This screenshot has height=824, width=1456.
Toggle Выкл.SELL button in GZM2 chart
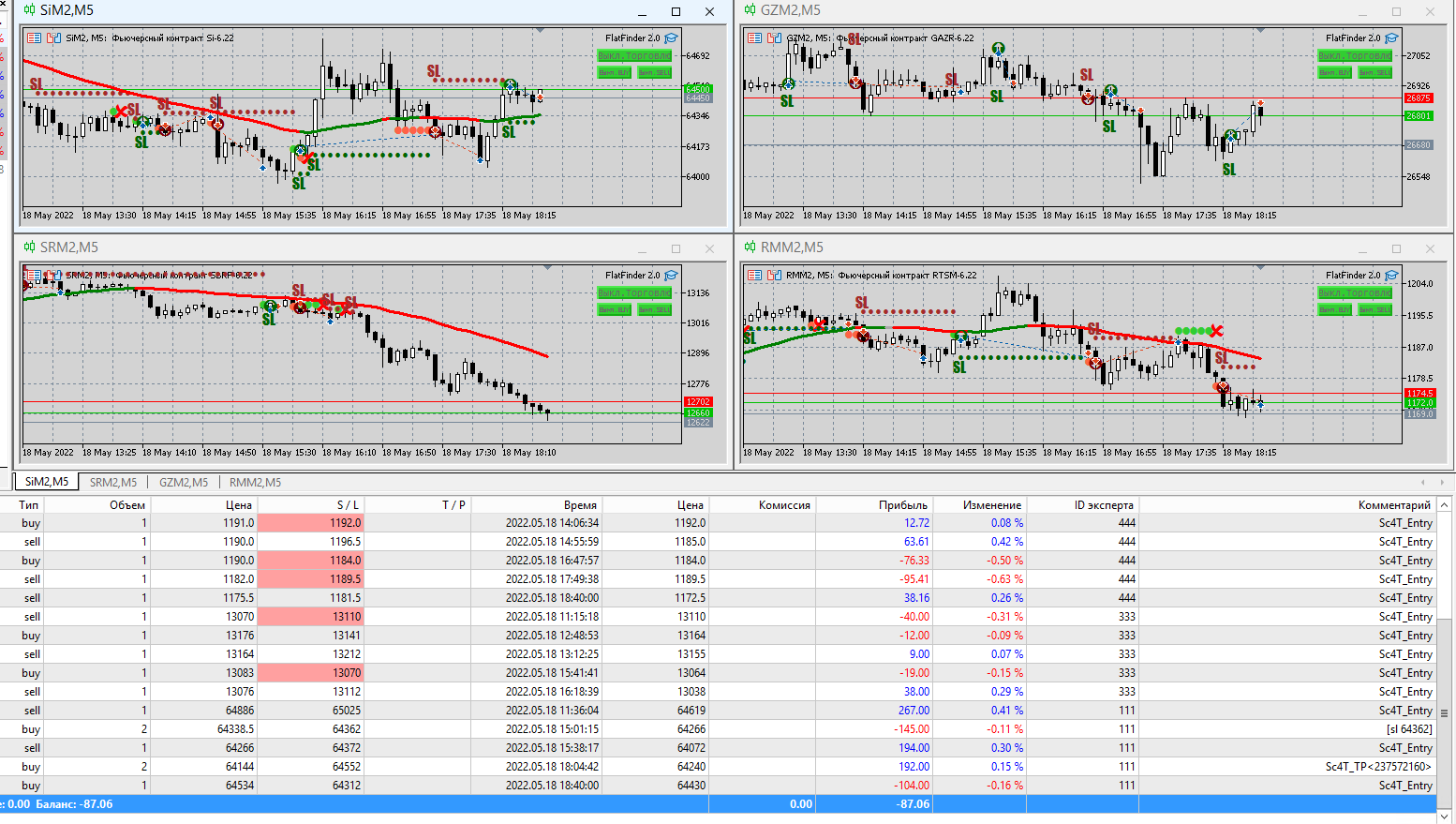[1375, 72]
